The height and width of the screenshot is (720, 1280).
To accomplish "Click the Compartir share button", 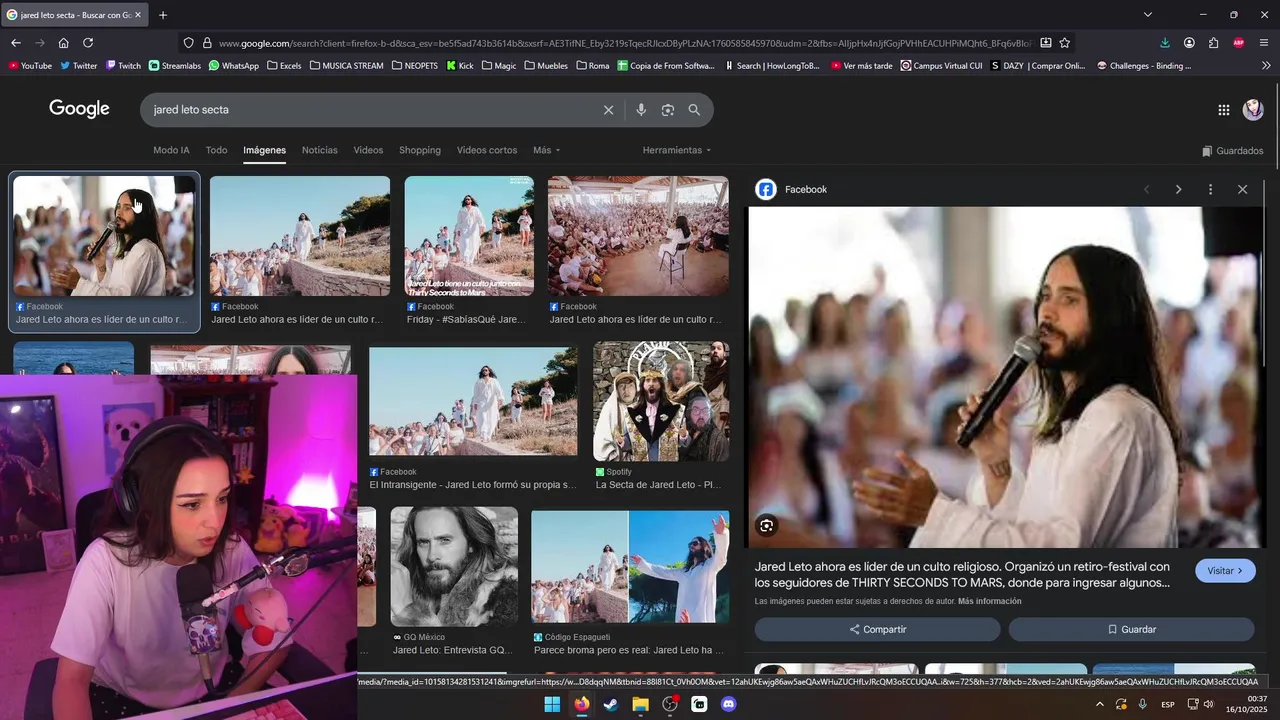I will 877,629.
